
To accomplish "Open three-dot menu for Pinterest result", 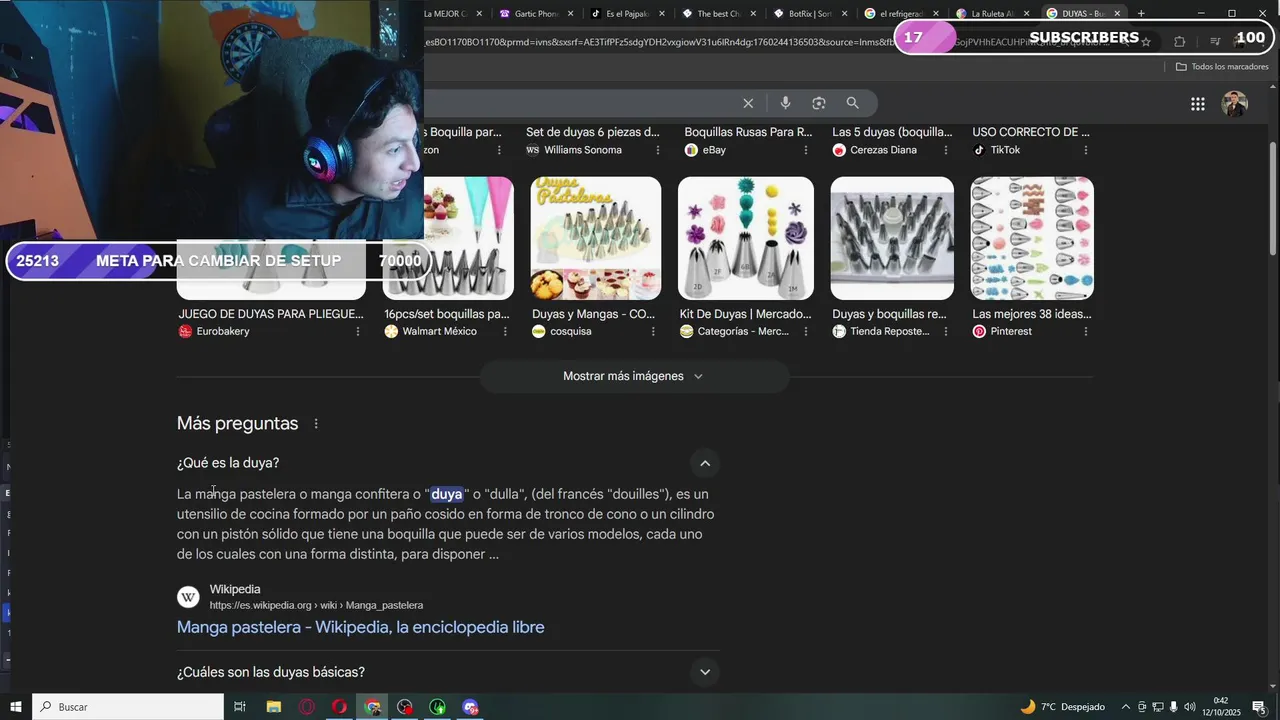I will pos(1086,331).
